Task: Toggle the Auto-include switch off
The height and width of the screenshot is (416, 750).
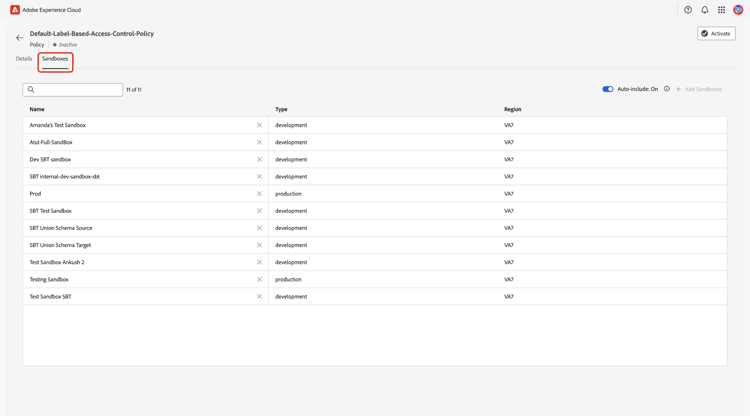Action: [607, 89]
